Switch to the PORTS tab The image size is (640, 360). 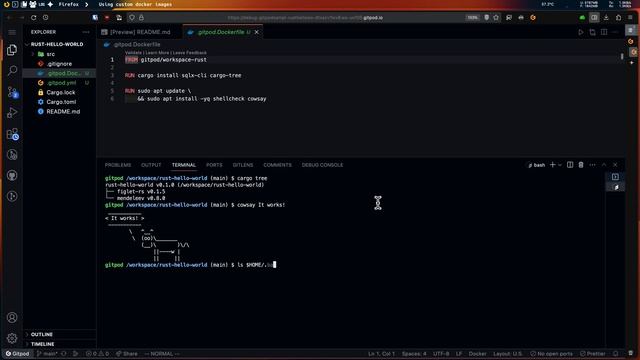(214, 165)
